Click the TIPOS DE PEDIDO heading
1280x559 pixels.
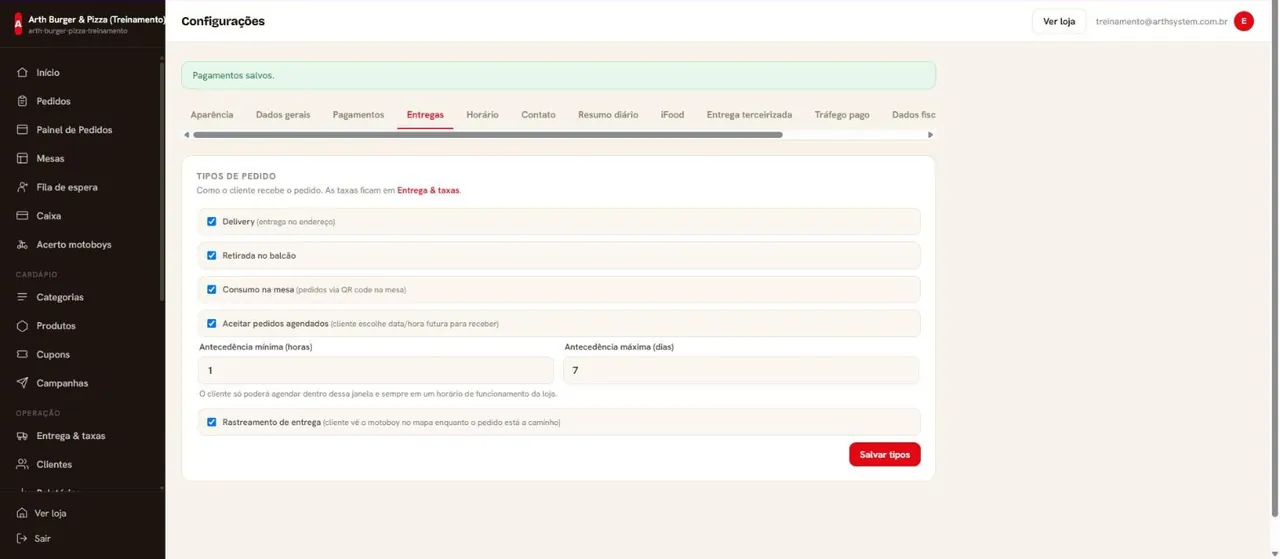[x=236, y=176]
